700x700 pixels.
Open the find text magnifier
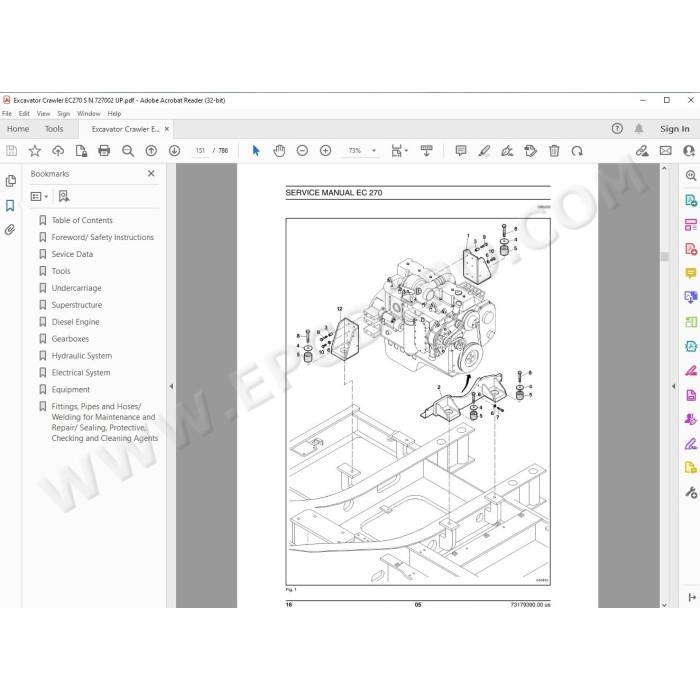click(128, 151)
